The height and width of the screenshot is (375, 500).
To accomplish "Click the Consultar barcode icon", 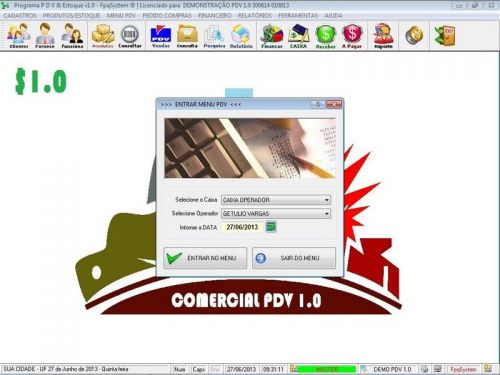I will [x=130, y=35].
